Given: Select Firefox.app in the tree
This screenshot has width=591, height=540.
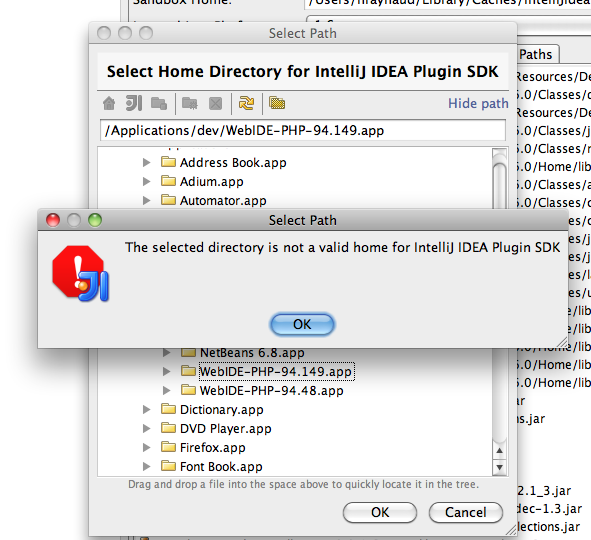Looking at the screenshot, I should pos(213,447).
